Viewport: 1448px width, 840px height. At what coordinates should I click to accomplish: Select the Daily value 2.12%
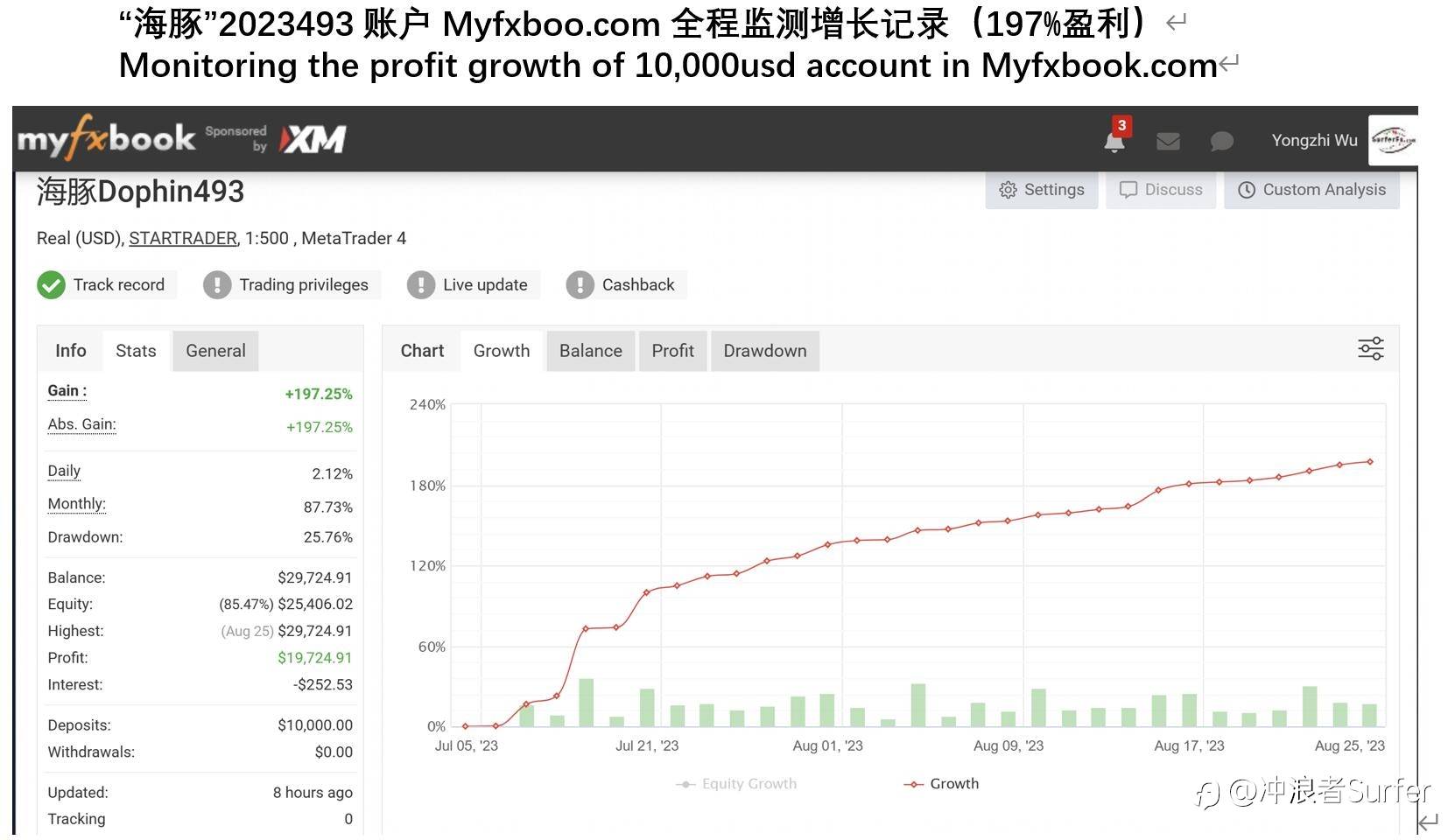click(333, 474)
